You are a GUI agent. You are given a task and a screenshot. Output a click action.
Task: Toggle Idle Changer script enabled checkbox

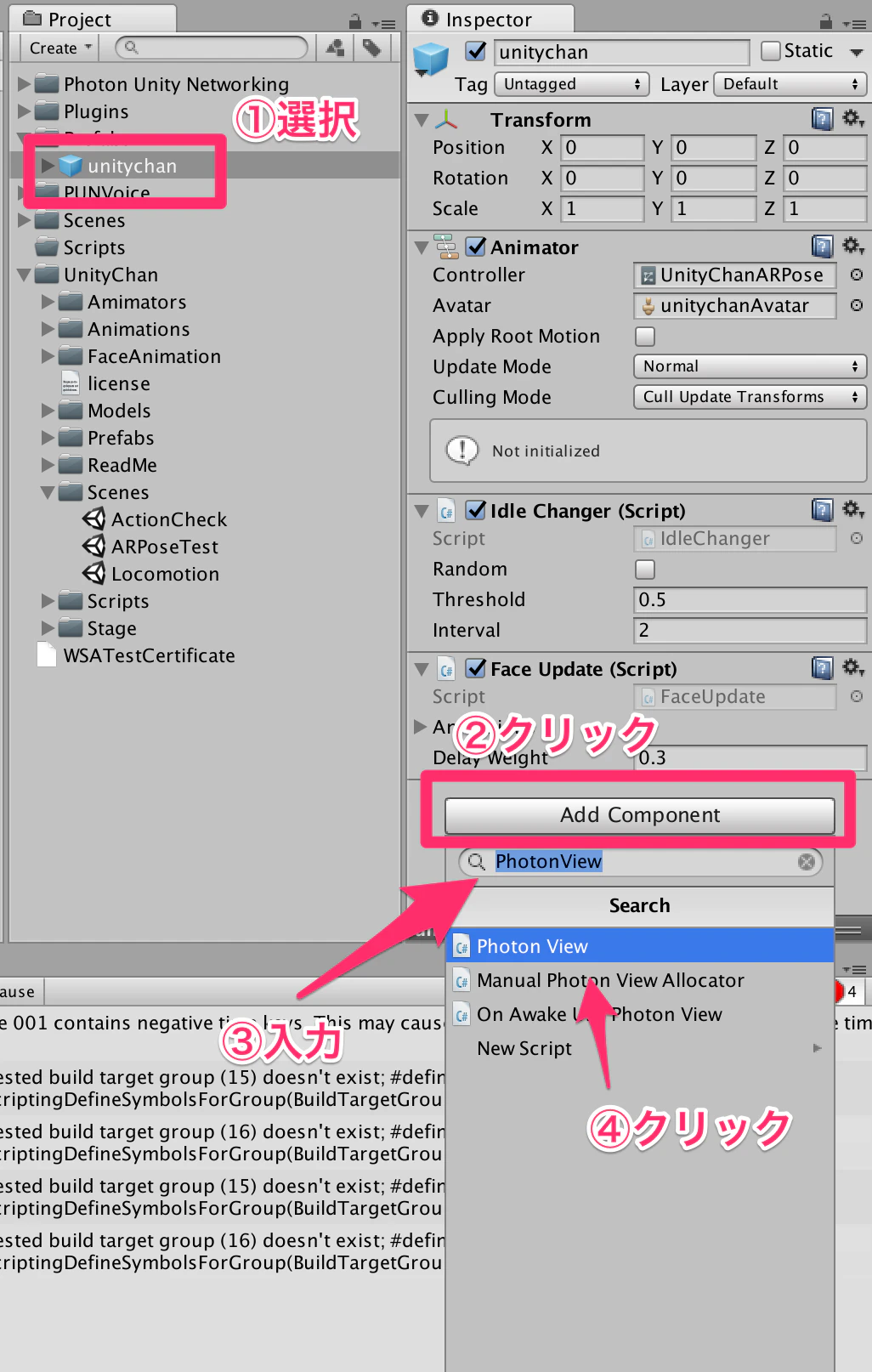[476, 510]
